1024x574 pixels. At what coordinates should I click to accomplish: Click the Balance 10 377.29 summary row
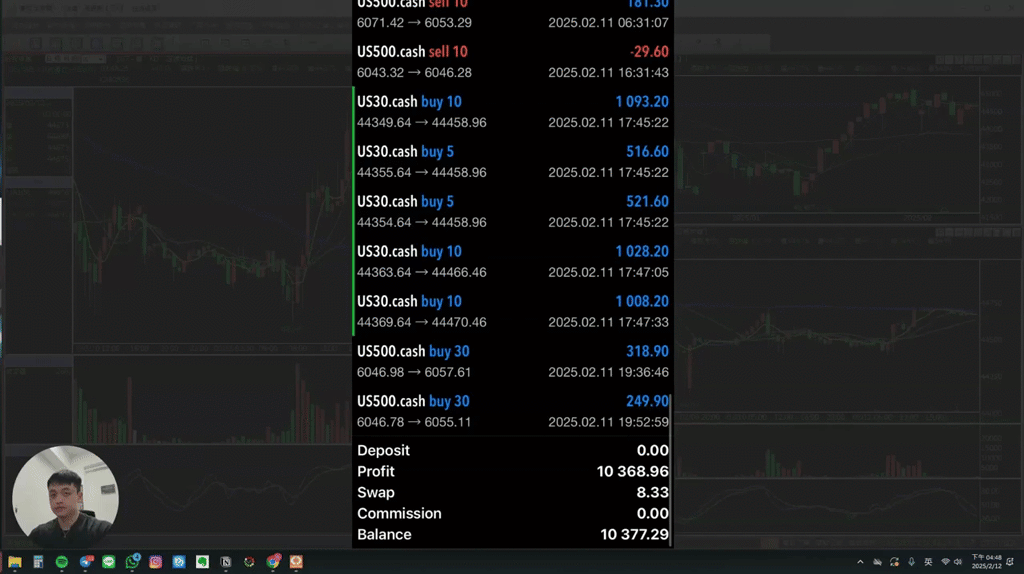tap(513, 534)
